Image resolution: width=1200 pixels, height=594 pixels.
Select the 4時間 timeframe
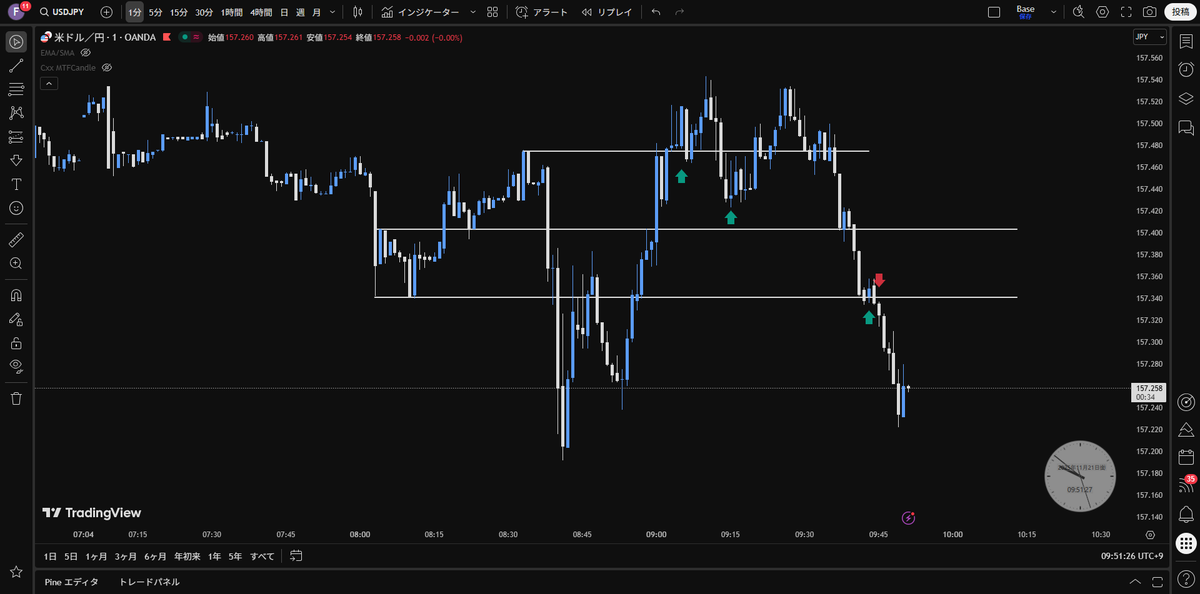tap(261, 12)
